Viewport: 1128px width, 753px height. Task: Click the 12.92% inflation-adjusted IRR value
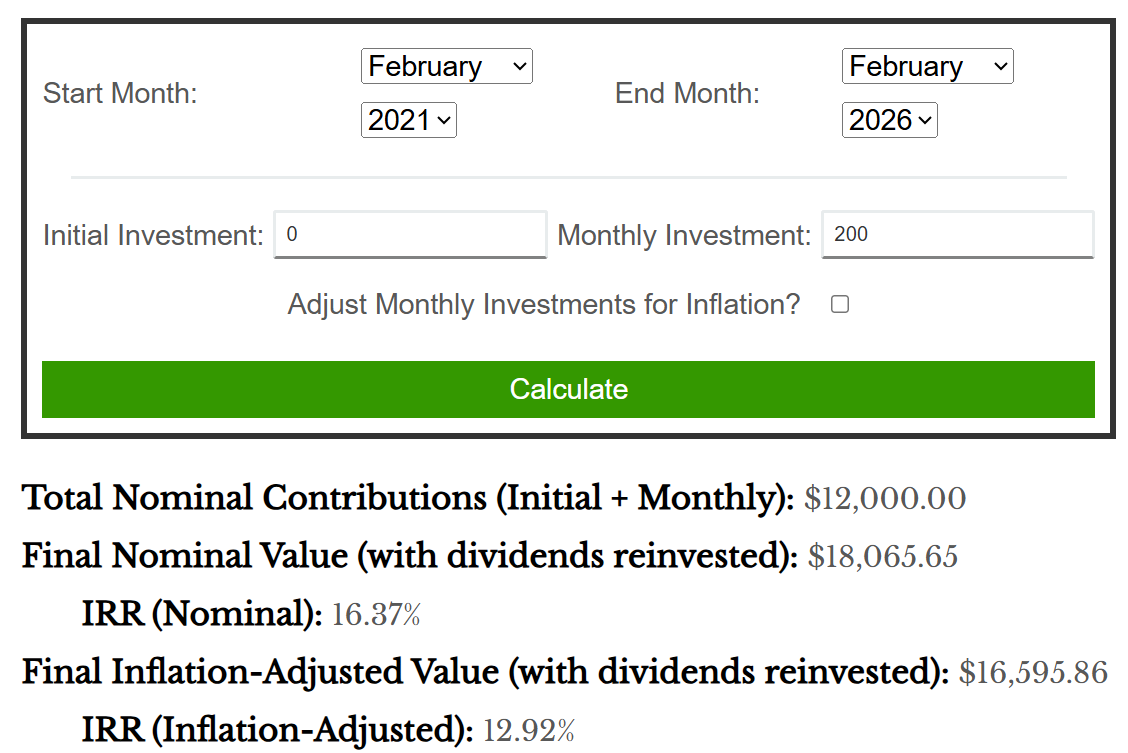click(x=529, y=731)
